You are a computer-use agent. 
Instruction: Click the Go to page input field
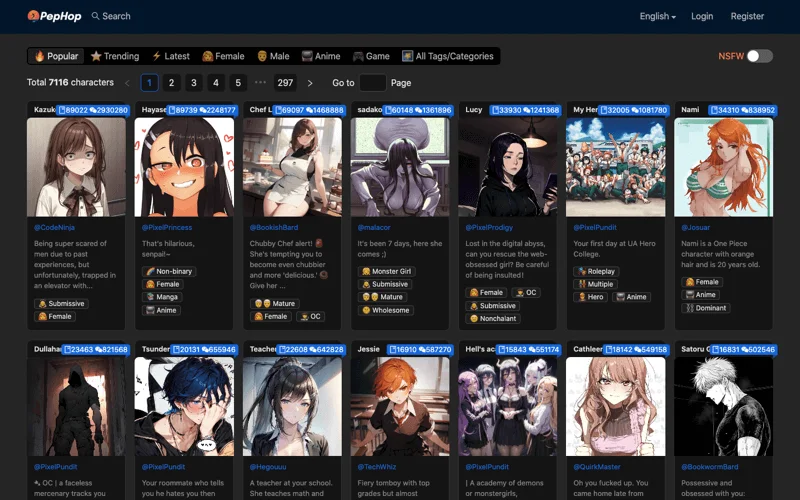[x=372, y=83]
